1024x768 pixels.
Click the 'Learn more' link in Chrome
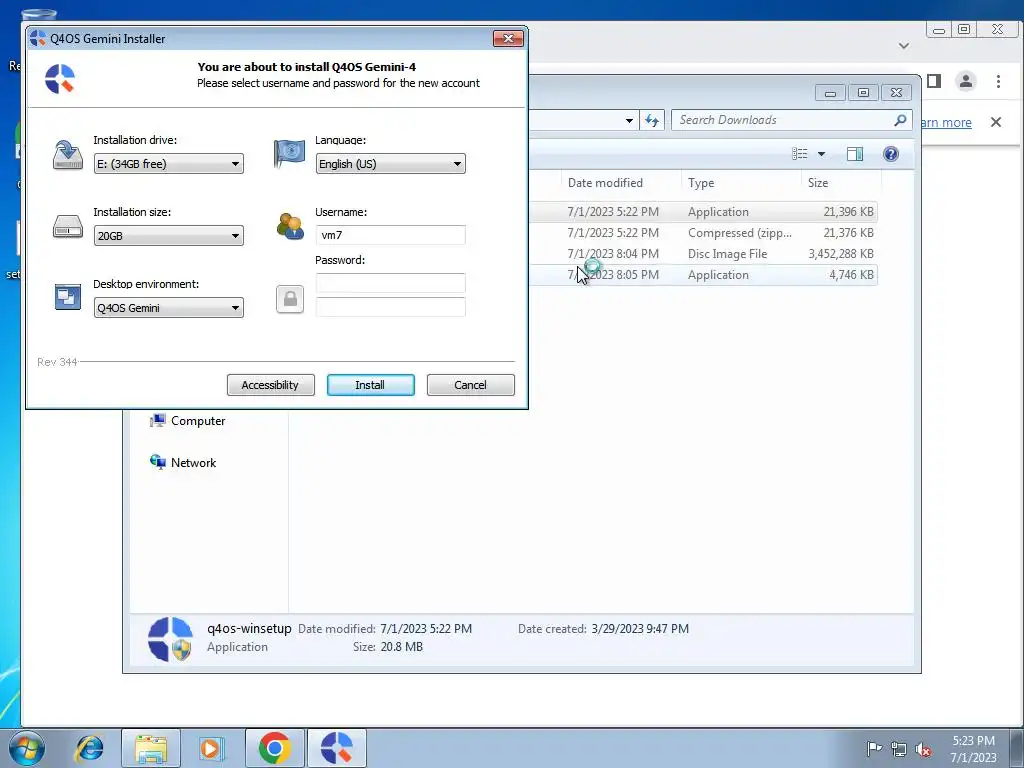946,123
